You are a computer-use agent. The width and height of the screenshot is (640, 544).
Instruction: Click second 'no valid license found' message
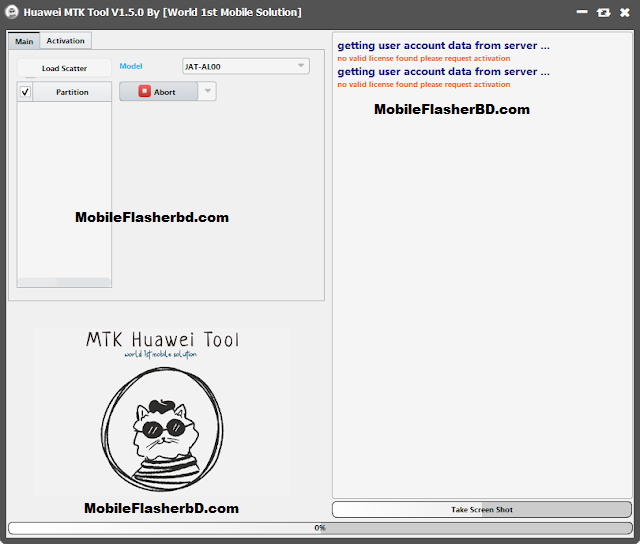424,84
